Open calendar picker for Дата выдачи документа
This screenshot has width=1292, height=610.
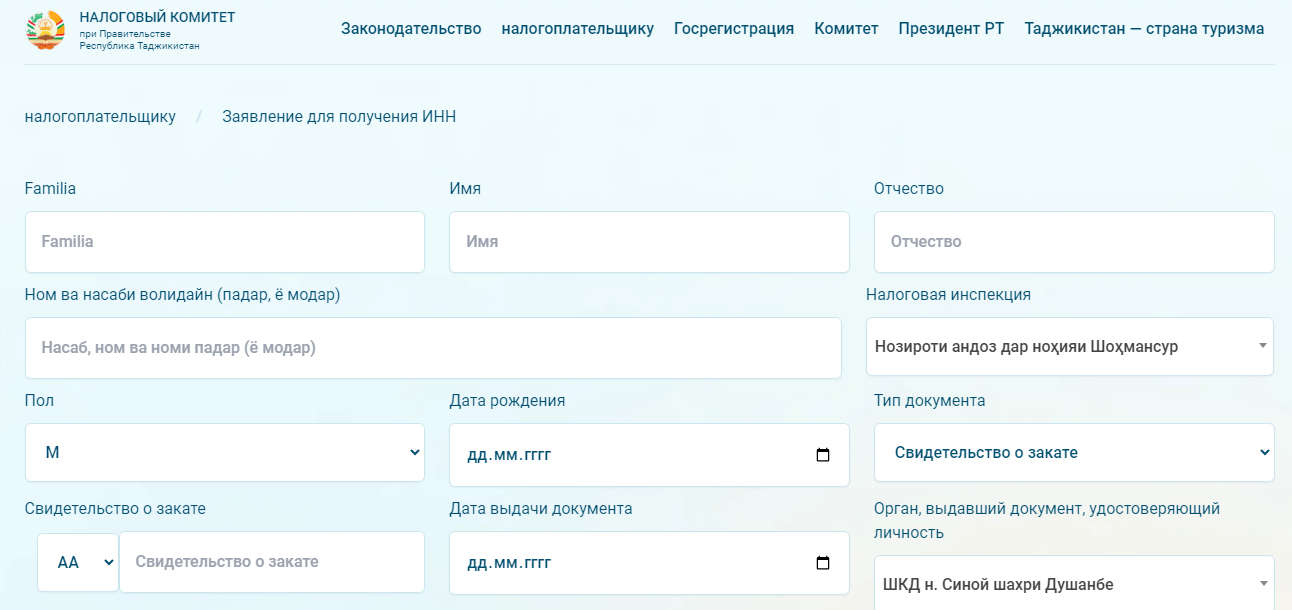click(x=823, y=563)
